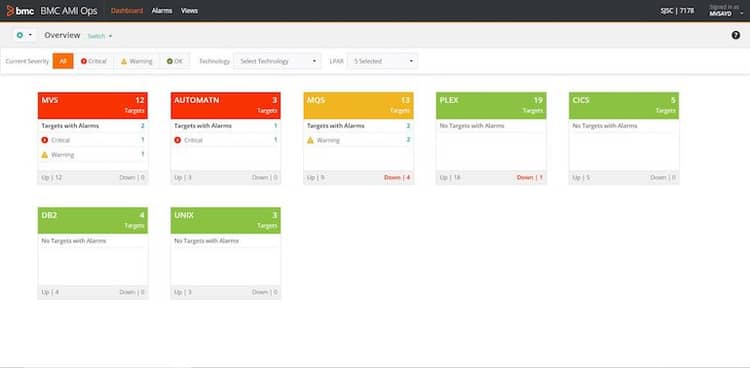Go to the Dashboard tab
The height and width of the screenshot is (368, 750).
[127, 11]
